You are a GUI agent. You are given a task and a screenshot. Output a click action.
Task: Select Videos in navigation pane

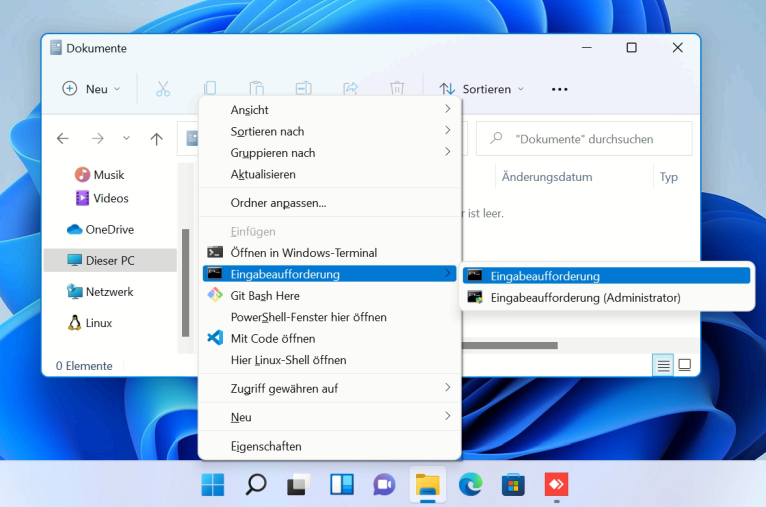click(102, 198)
